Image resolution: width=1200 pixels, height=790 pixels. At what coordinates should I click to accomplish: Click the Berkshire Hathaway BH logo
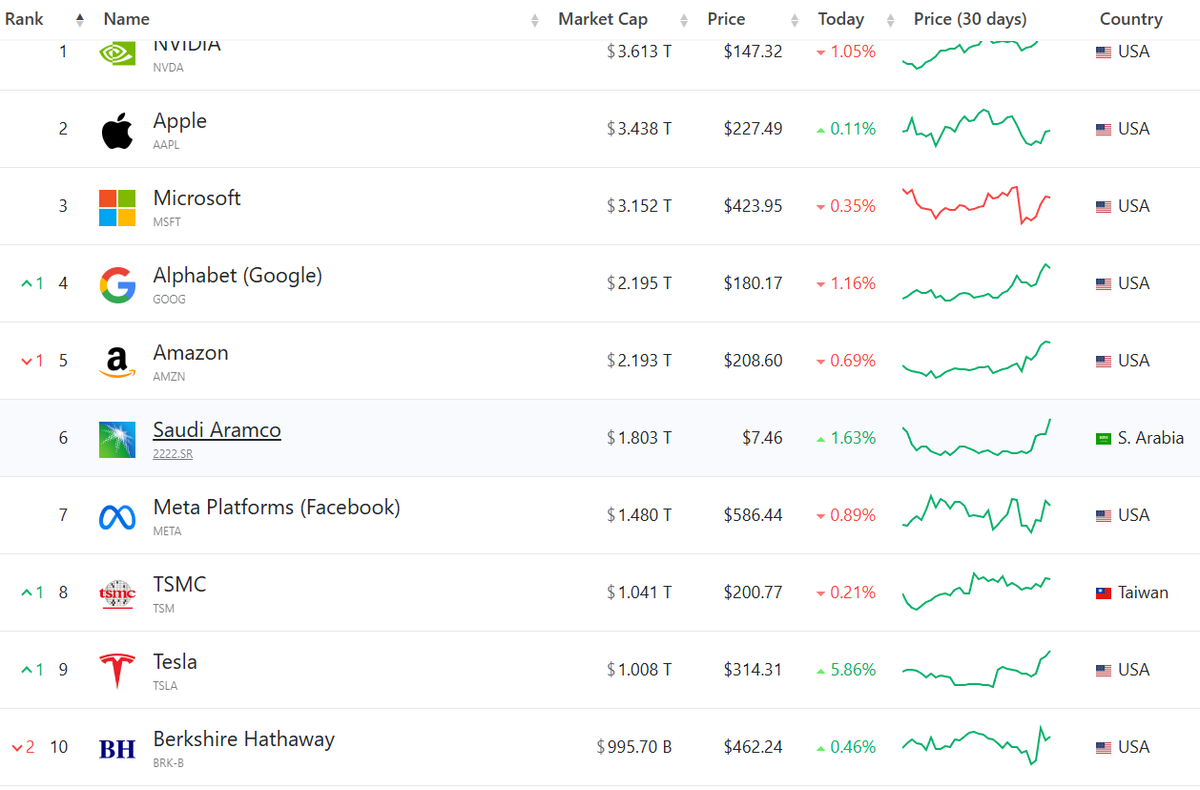pos(117,748)
